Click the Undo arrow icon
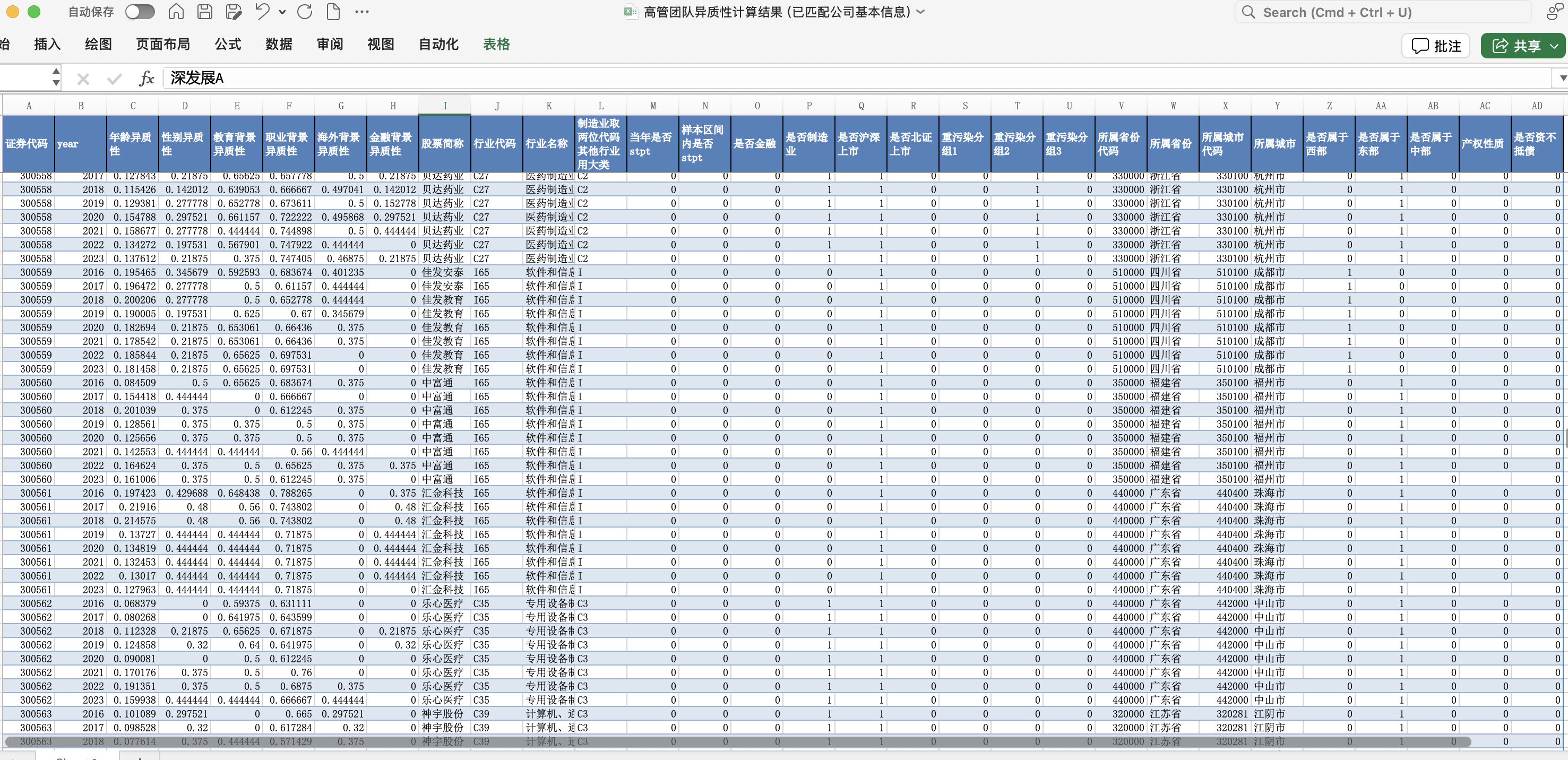This screenshot has width=1568, height=760. pos(262,12)
